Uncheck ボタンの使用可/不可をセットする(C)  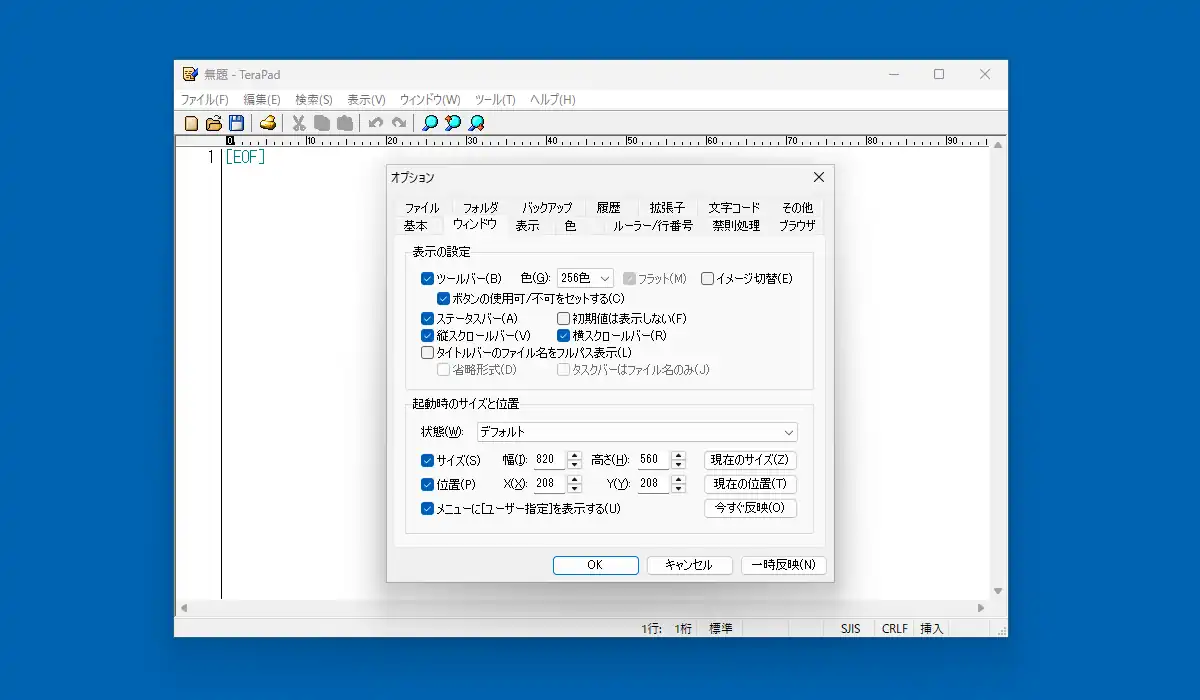click(444, 298)
